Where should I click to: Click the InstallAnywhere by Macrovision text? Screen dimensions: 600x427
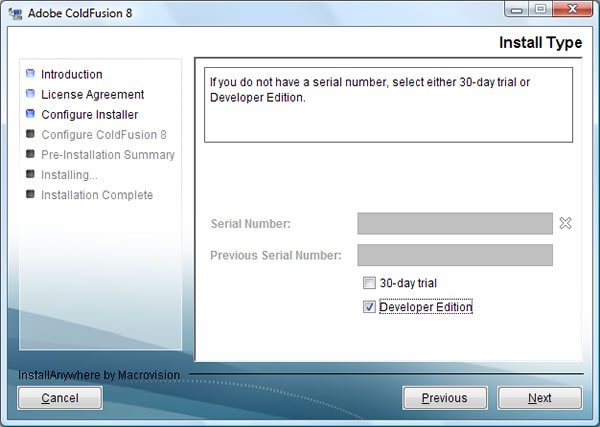[x=99, y=375]
